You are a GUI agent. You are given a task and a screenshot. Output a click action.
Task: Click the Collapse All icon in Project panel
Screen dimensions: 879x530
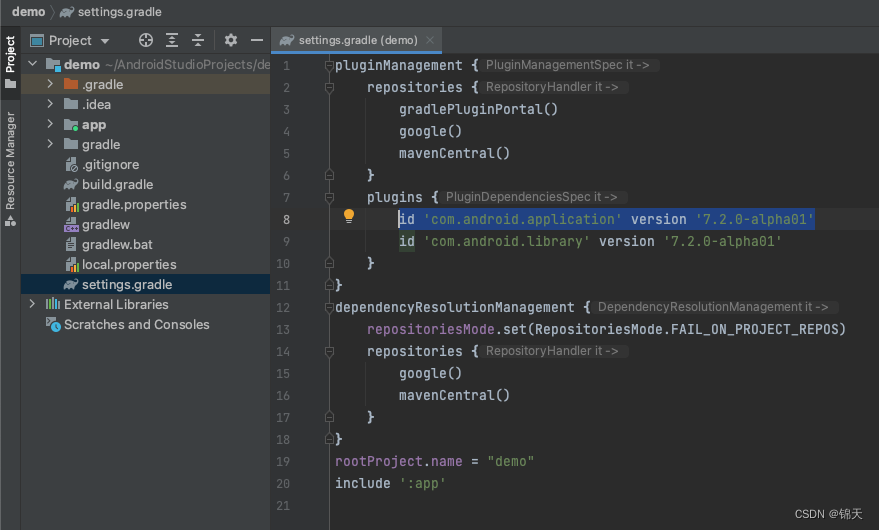click(x=198, y=40)
